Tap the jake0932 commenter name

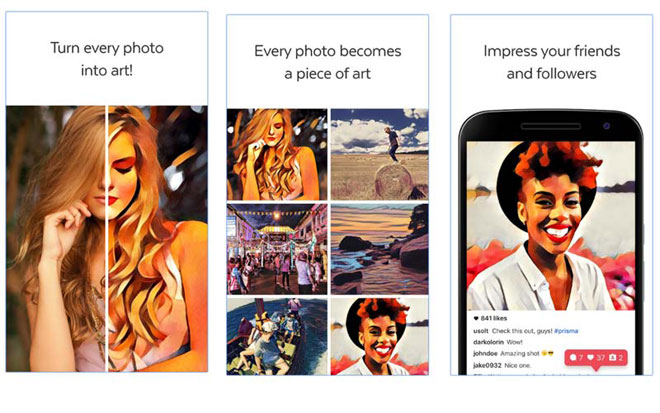point(487,365)
